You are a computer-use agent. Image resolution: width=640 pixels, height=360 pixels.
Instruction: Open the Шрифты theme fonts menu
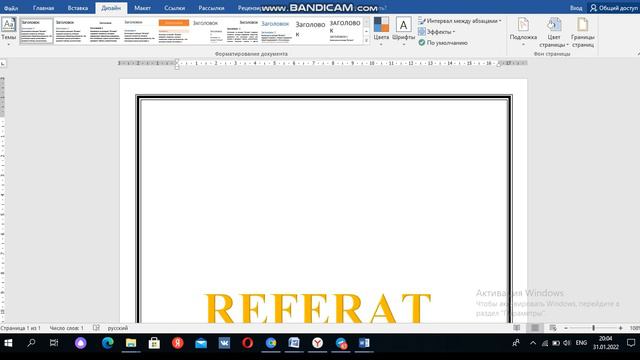tap(403, 31)
